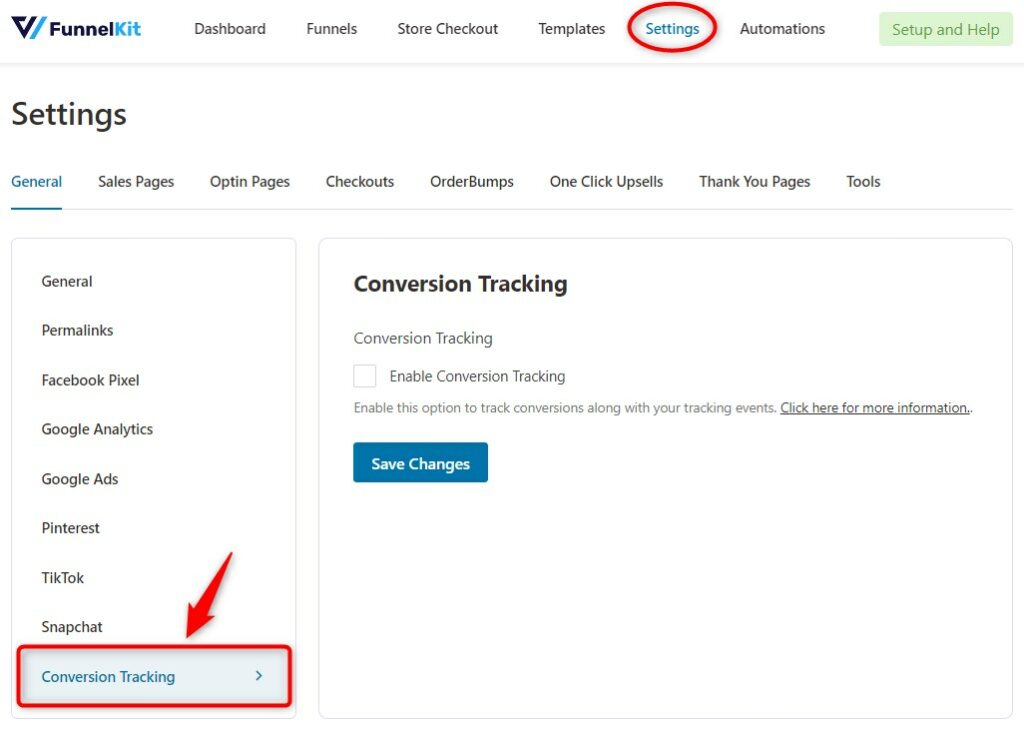1024x729 pixels.
Task: Click the Setup and Help button
Action: pyautogui.click(x=946, y=29)
